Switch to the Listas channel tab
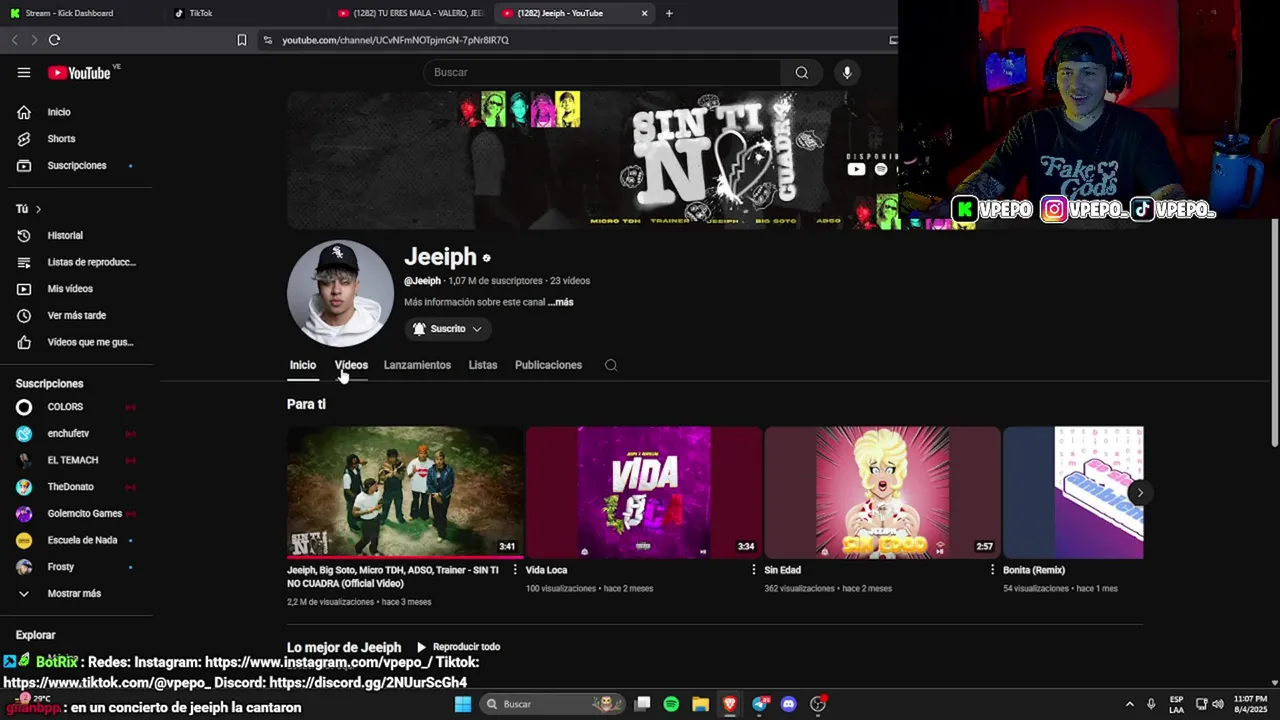Viewport: 1280px width, 720px height. (x=483, y=365)
